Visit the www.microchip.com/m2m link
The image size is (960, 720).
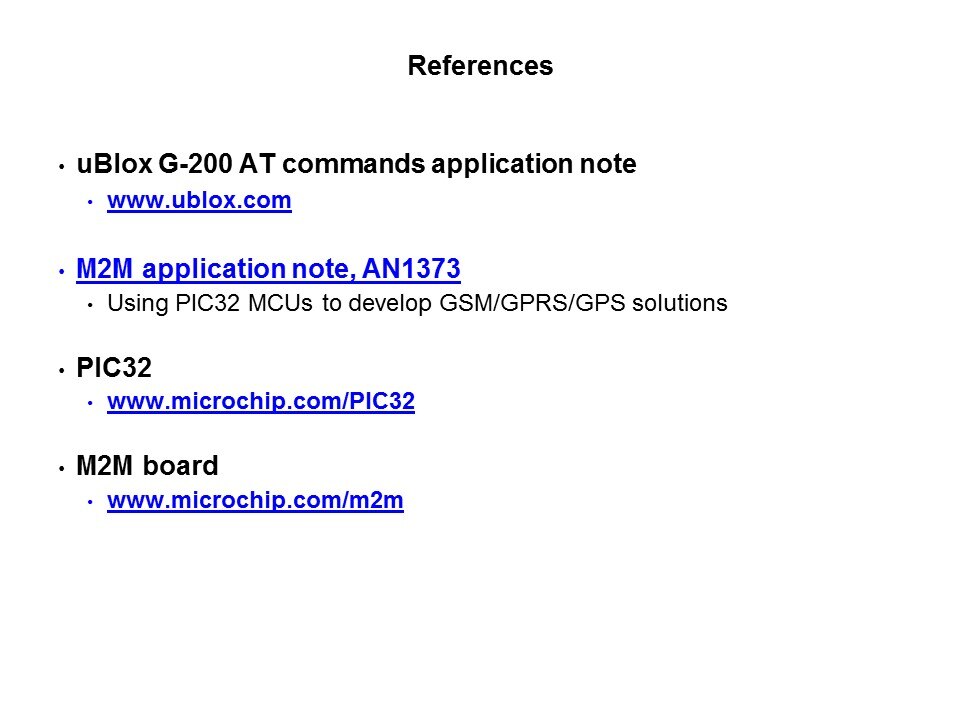tap(254, 503)
